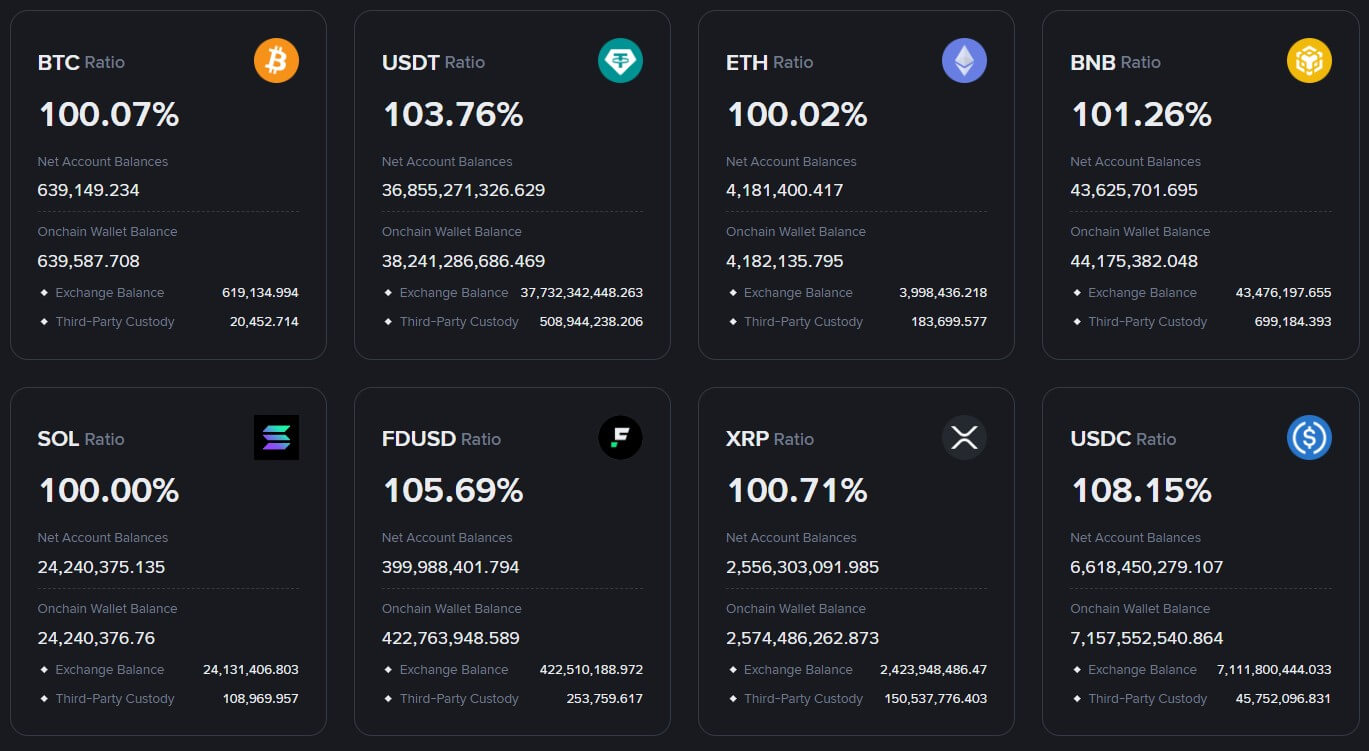Click SOL Net Account Balances amount
Screen dimensions: 1369x751
101,567
